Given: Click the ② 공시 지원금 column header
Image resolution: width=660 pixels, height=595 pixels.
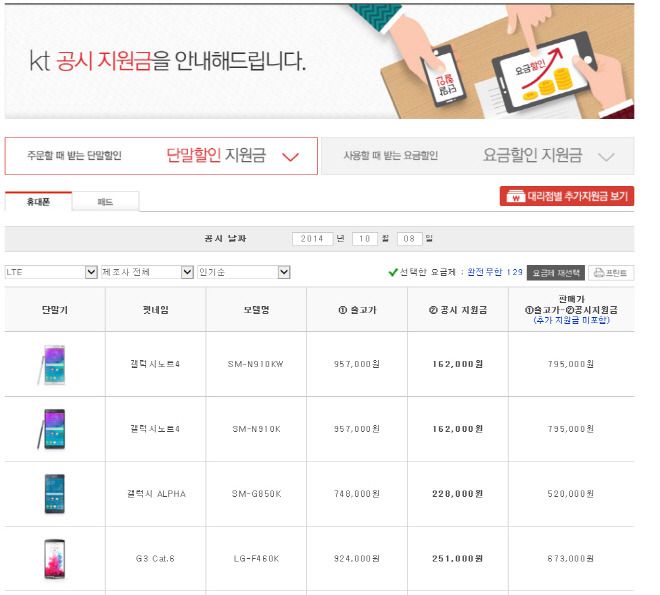Looking at the screenshot, I should pyautogui.click(x=458, y=310).
